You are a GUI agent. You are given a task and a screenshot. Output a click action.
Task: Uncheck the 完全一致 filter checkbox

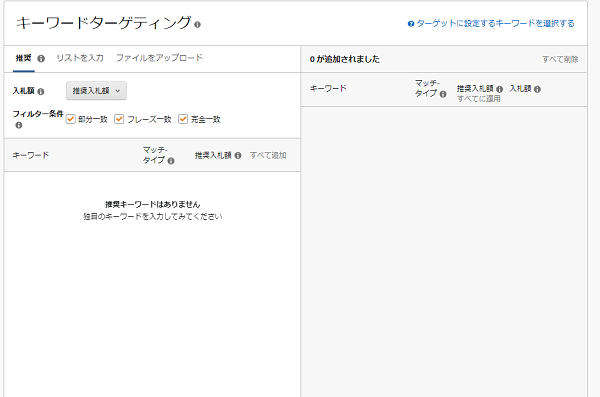(183, 119)
